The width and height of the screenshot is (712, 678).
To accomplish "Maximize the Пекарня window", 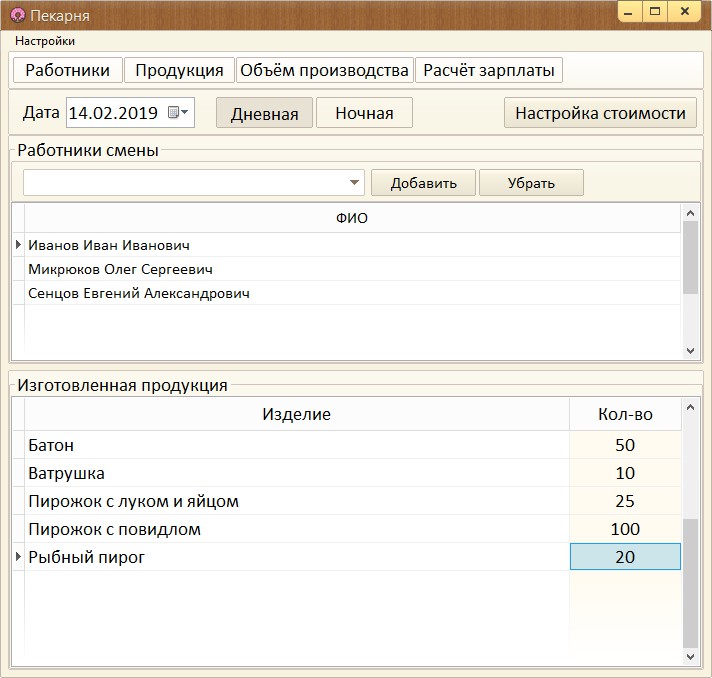I will pos(655,12).
